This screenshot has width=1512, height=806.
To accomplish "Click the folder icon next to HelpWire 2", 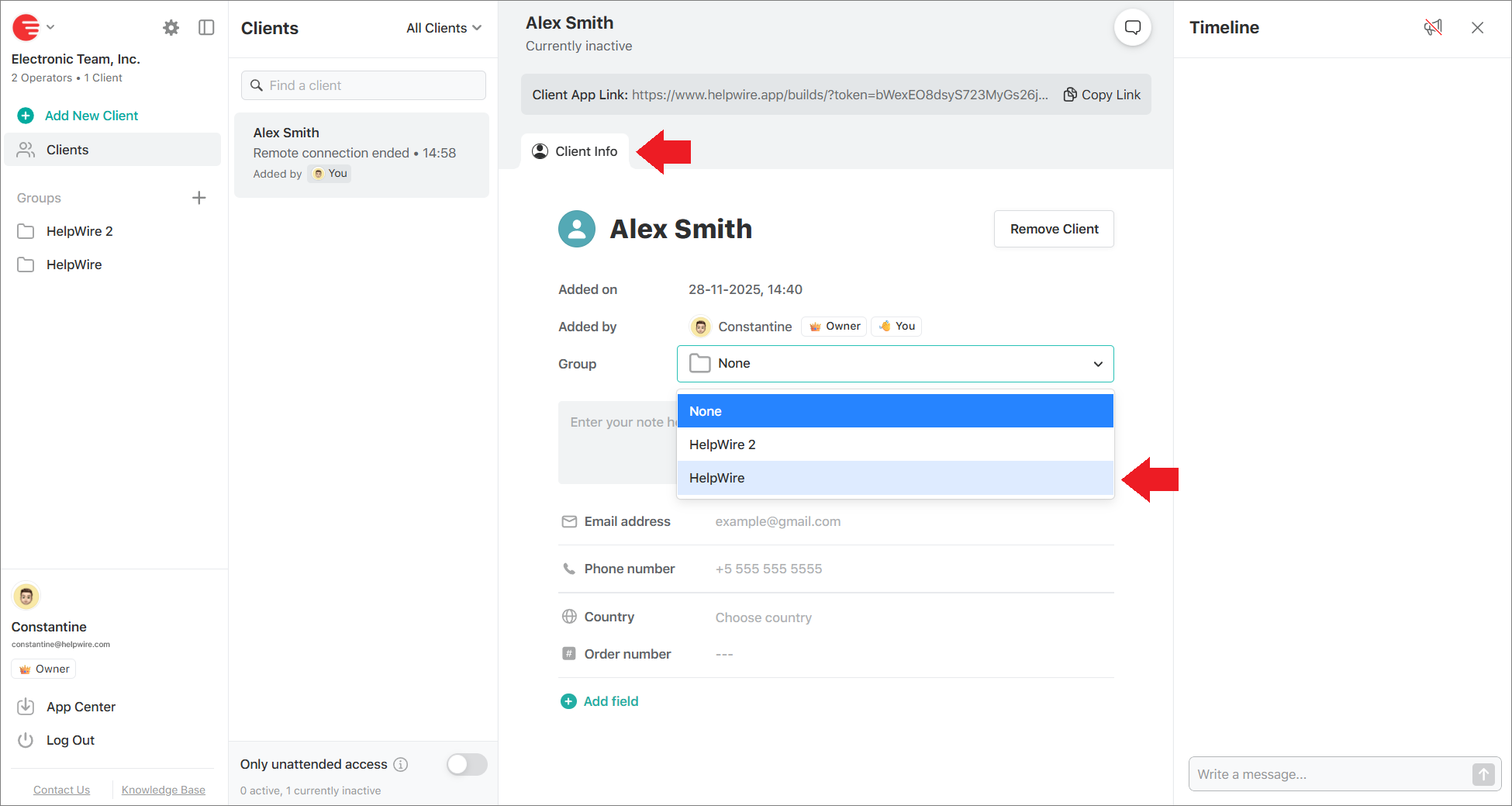I will pos(26,230).
